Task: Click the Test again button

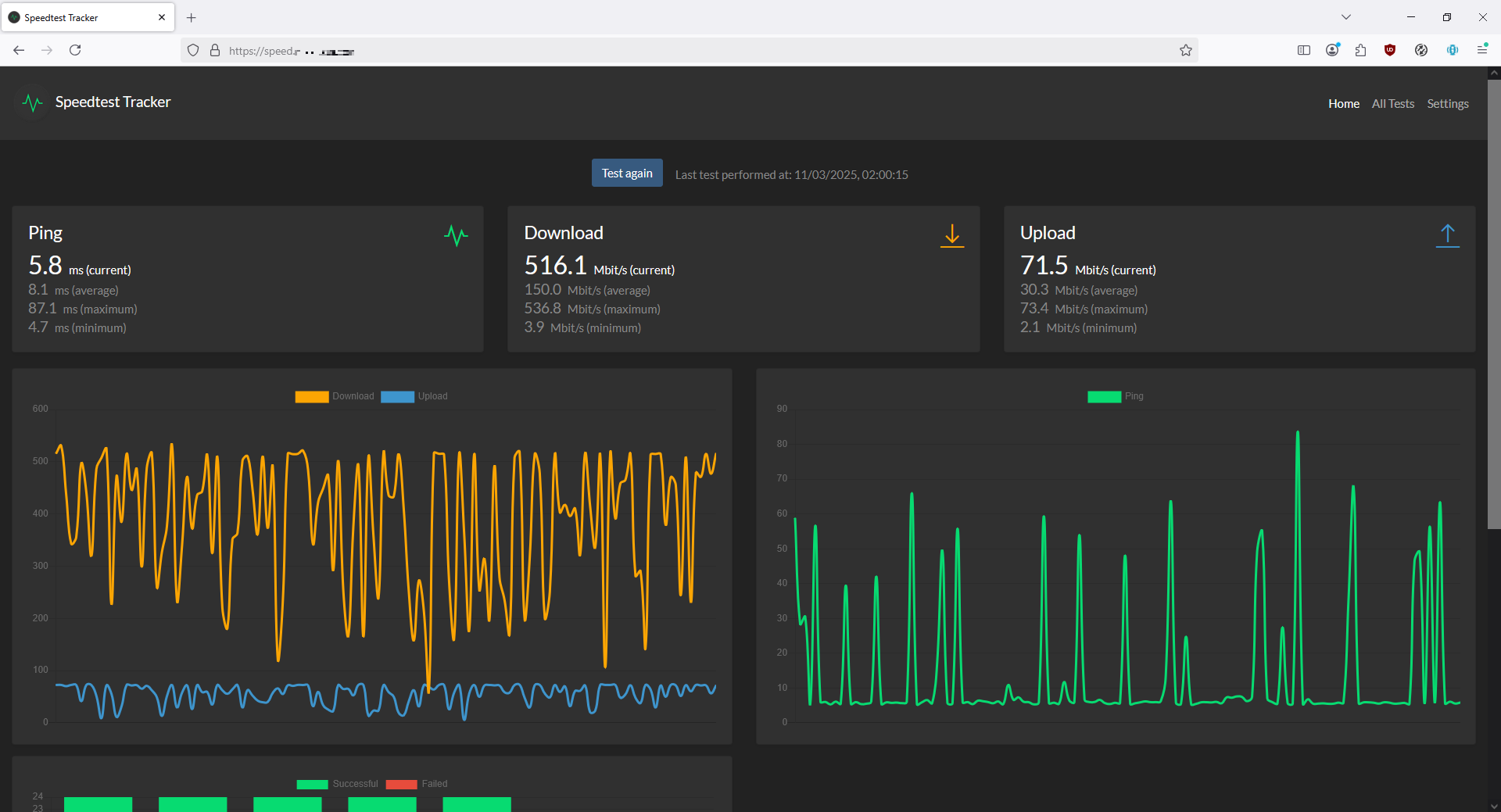Action: 627,173
